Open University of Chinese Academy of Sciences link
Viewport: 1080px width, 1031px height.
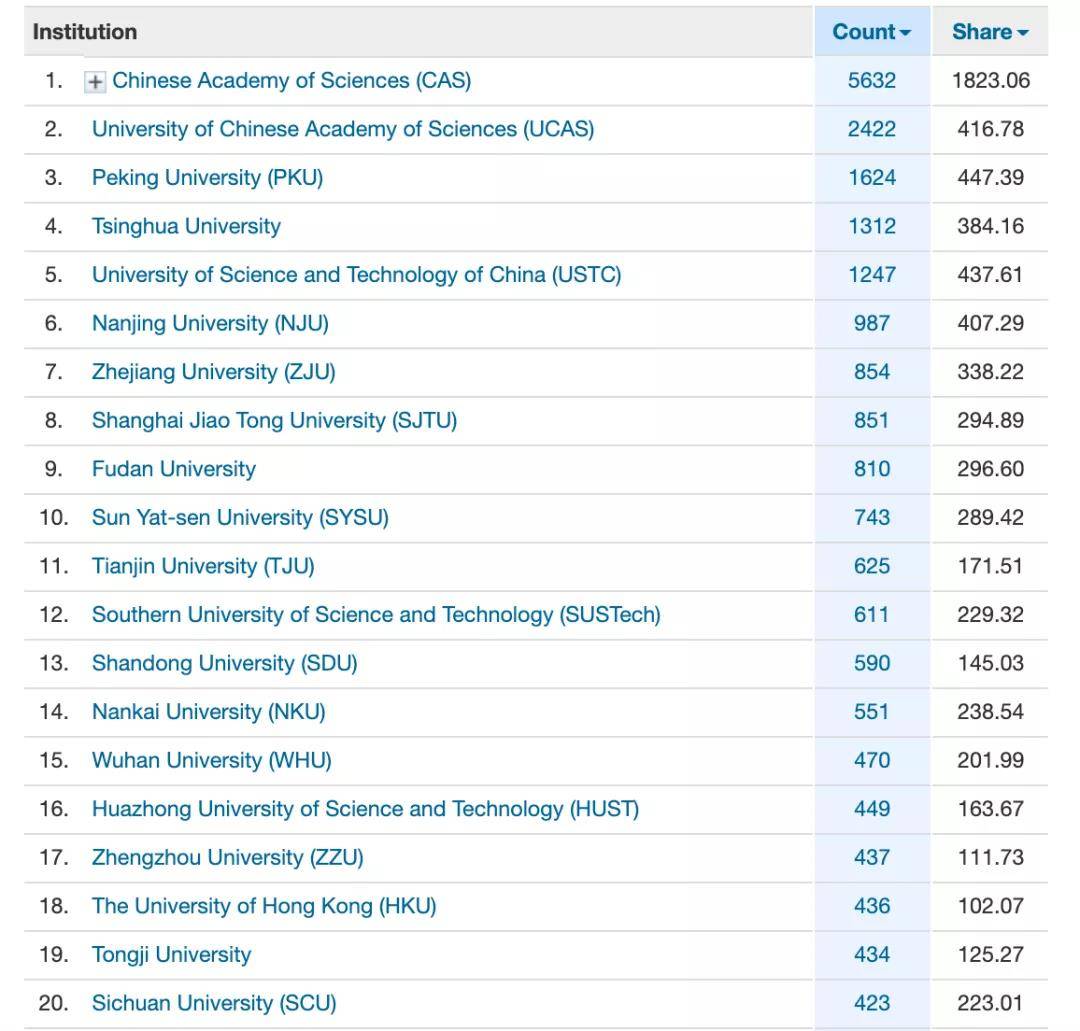(x=343, y=129)
